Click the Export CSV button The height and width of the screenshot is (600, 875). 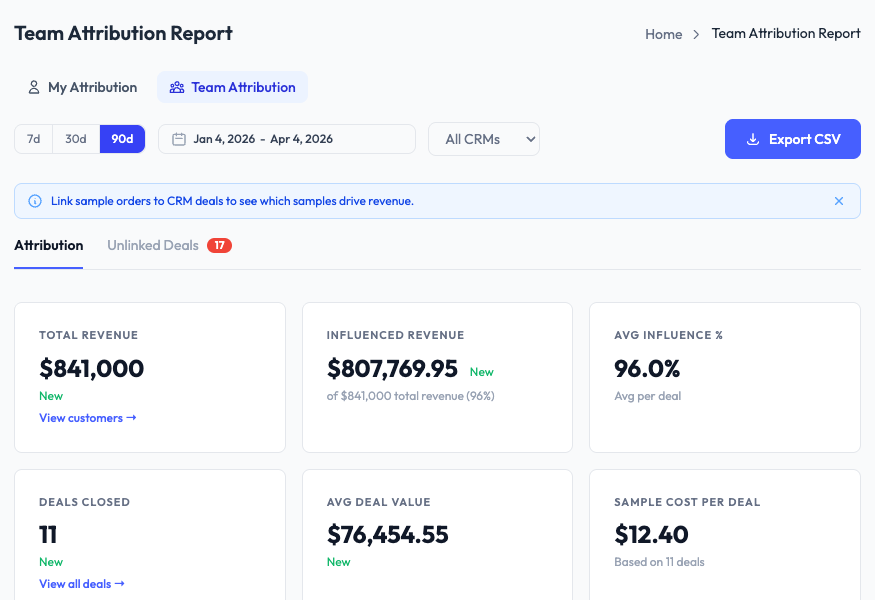click(x=792, y=139)
